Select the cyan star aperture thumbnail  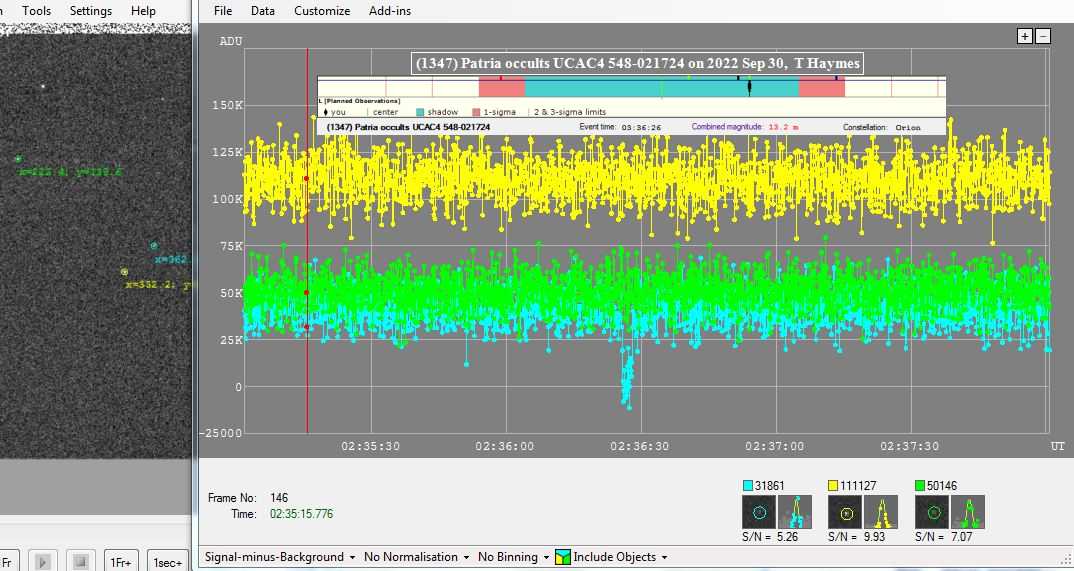pyautogui.click(x=759, y=512)
